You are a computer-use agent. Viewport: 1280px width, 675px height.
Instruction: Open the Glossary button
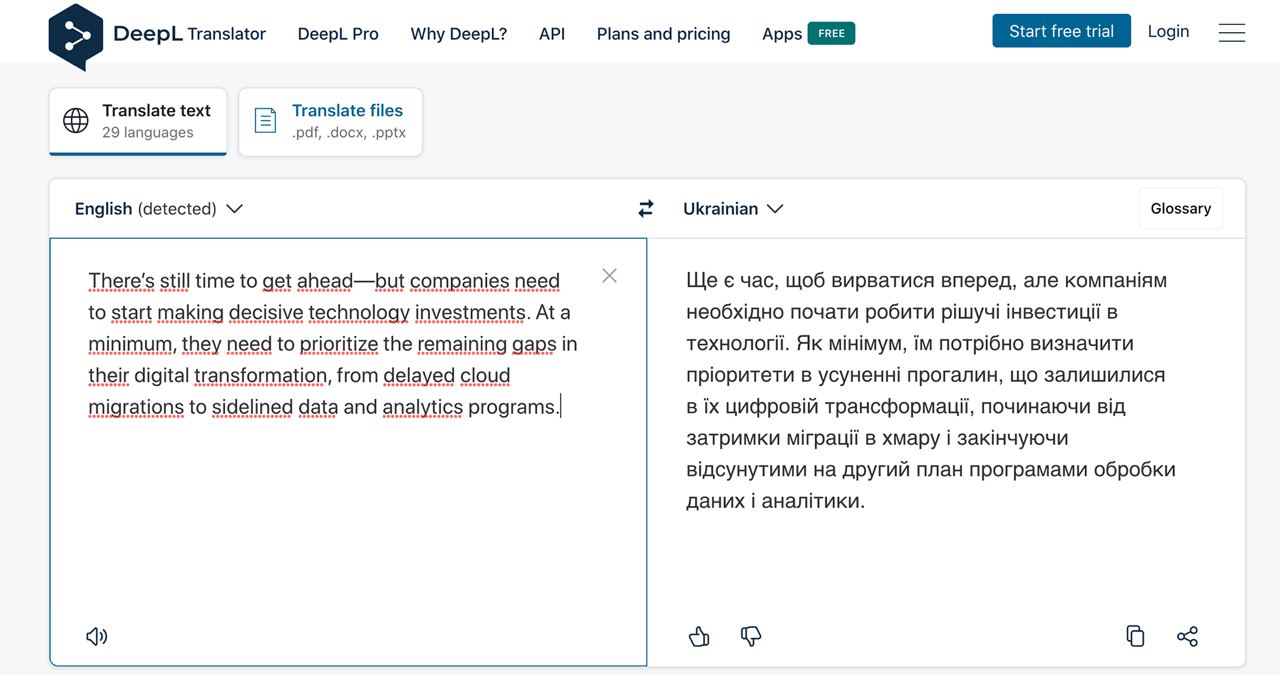click(1180, 208)
